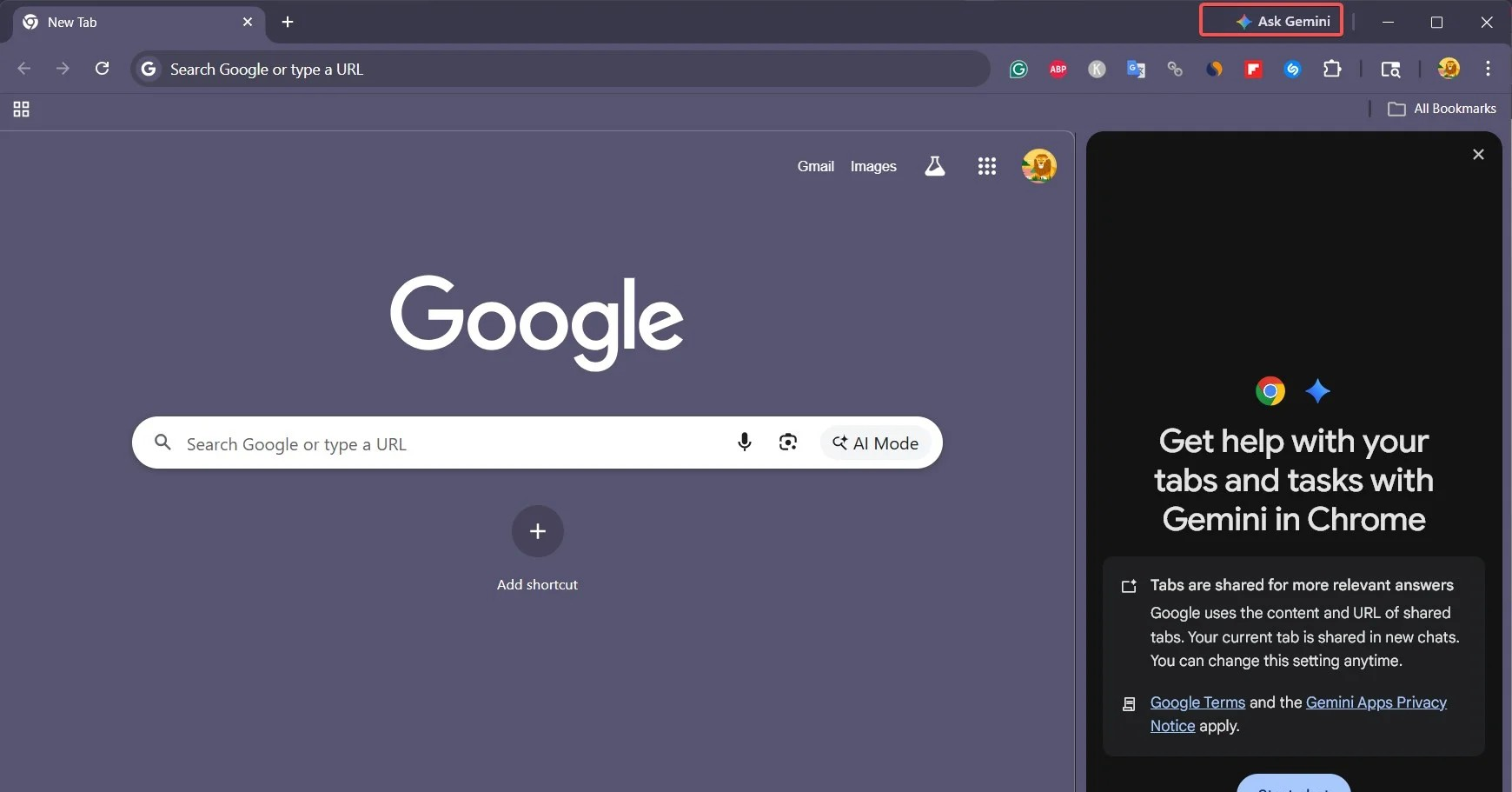1512x792 pixels.
Task: Expand All Bookmarks in the bookmarks bar
Action: [1443, 108]
